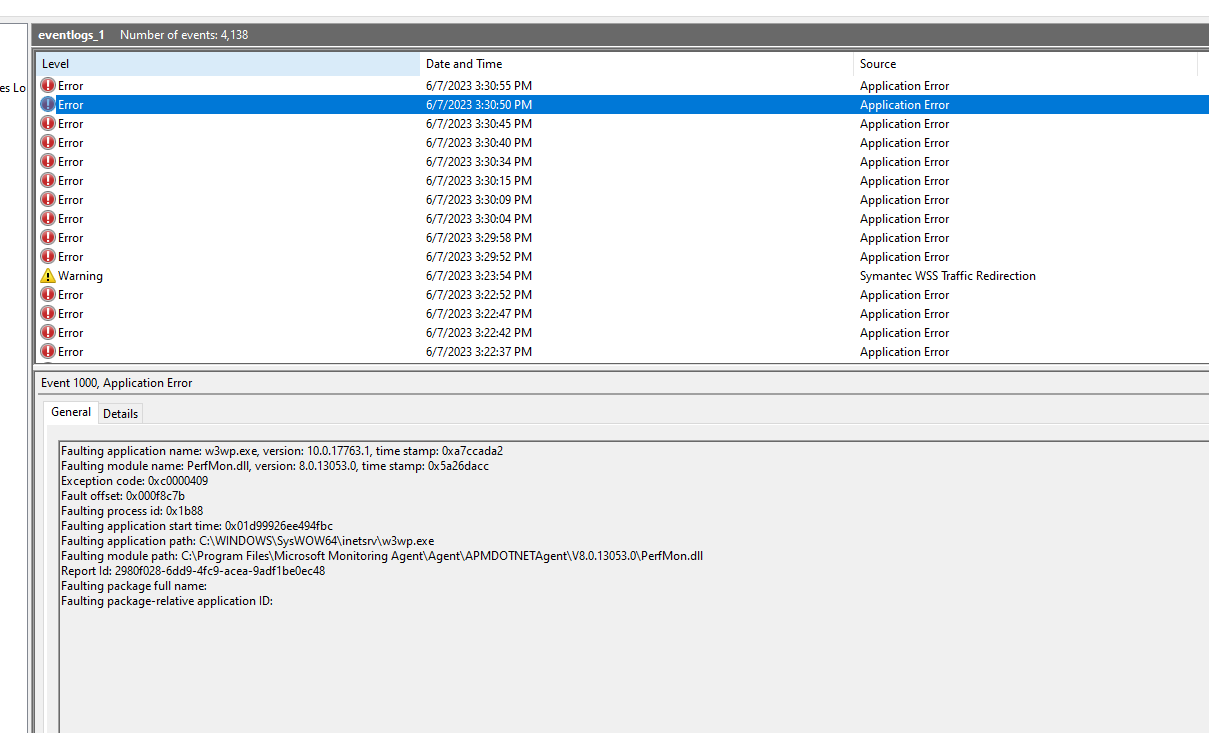Select the 6/7/2023 3:30:15 PM date cell
The image size is (1209, 733).
pyautogui.click(x=479, y=181)
